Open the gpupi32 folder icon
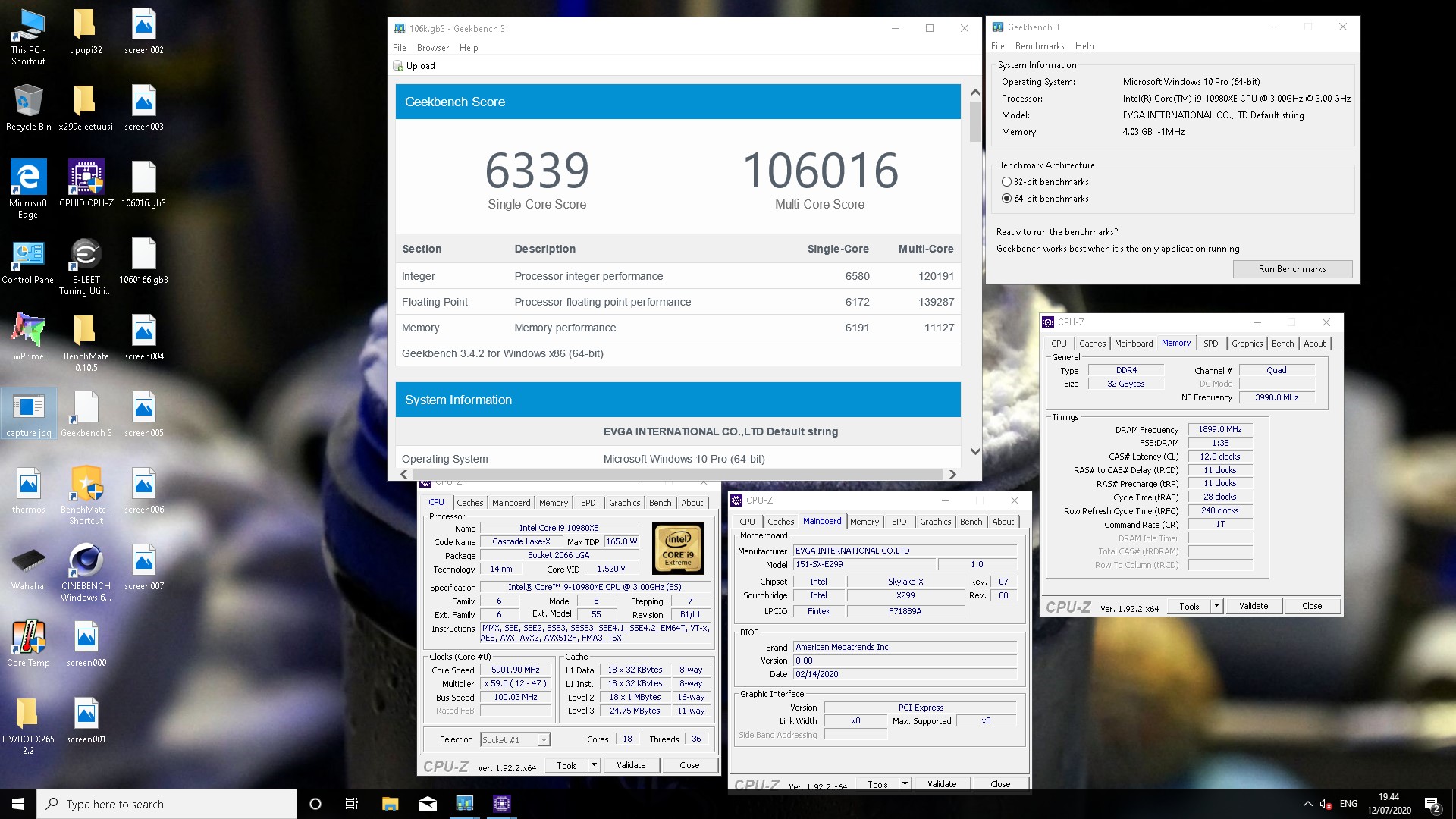The height and width of the screenshot is (819, 1456). click(86, 32)
